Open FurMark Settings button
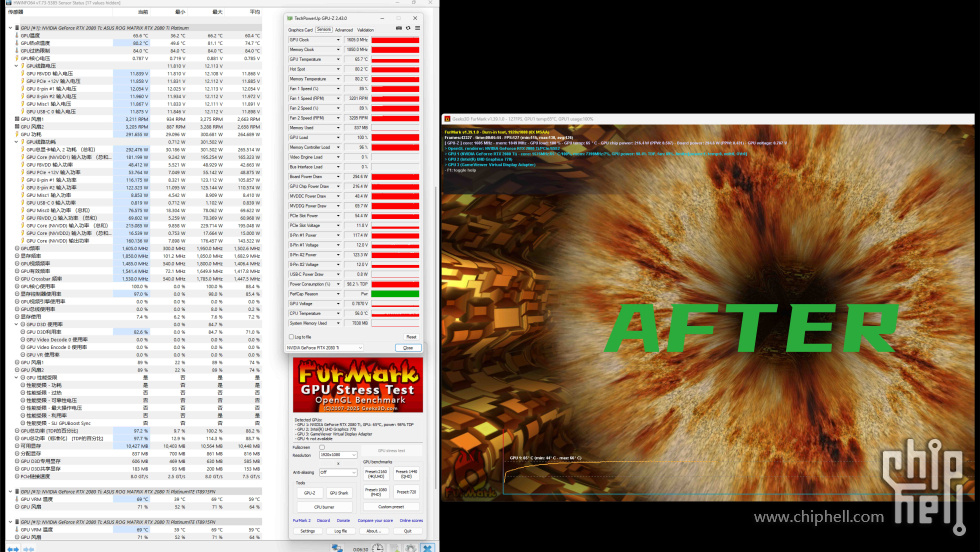Screen dimensions: 980x552 coord(308,531)
